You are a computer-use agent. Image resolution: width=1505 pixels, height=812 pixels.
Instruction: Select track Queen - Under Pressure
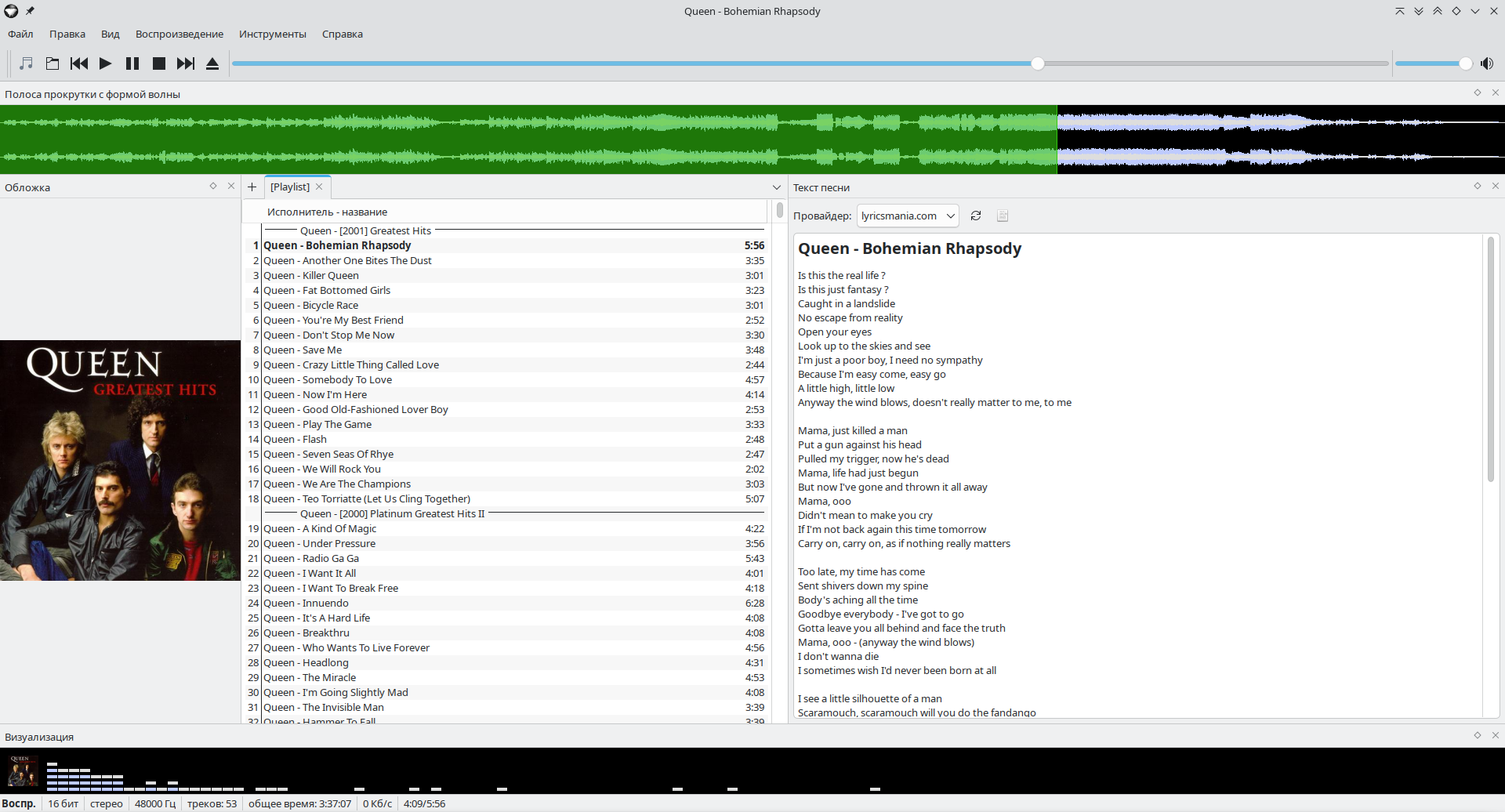(x=506, y=543)
